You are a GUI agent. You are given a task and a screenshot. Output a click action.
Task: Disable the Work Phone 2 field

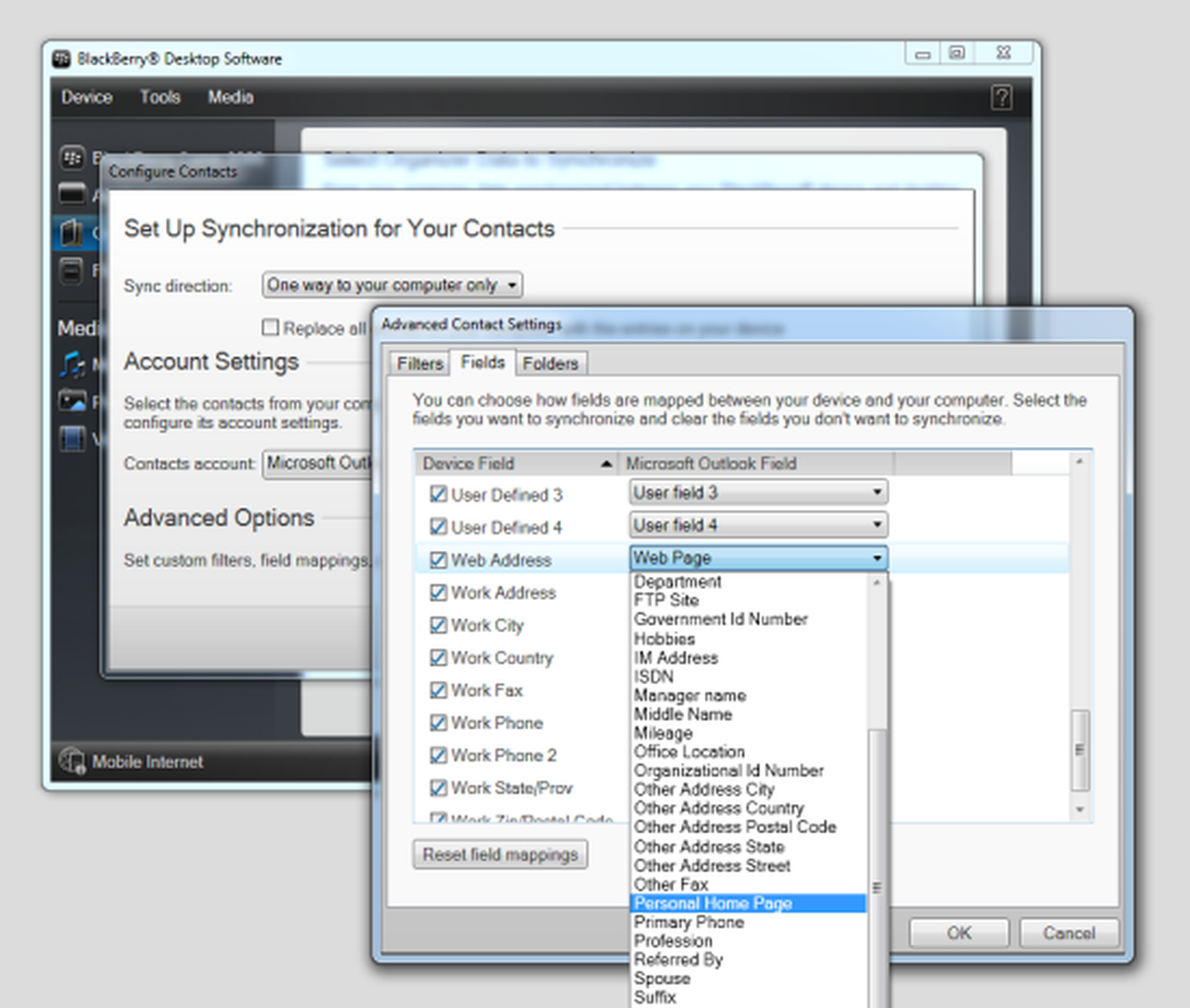(439, 755)
